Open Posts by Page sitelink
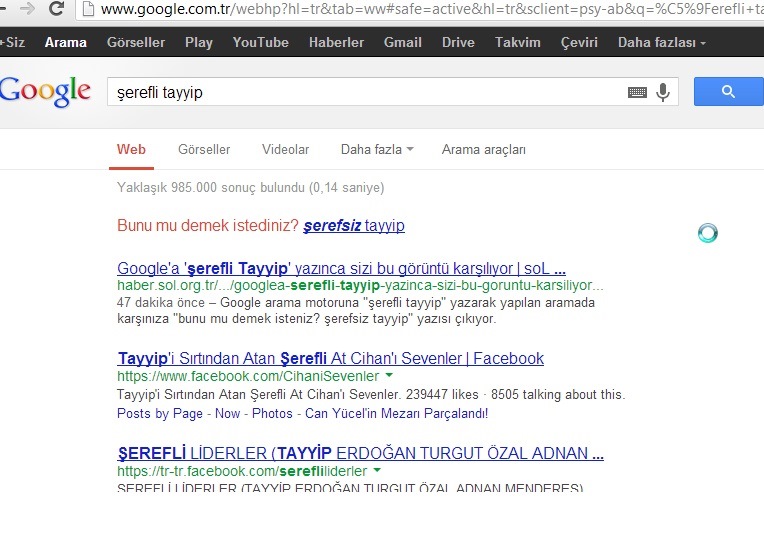This screenshot has height=543, width=764. tap(160, 413)
